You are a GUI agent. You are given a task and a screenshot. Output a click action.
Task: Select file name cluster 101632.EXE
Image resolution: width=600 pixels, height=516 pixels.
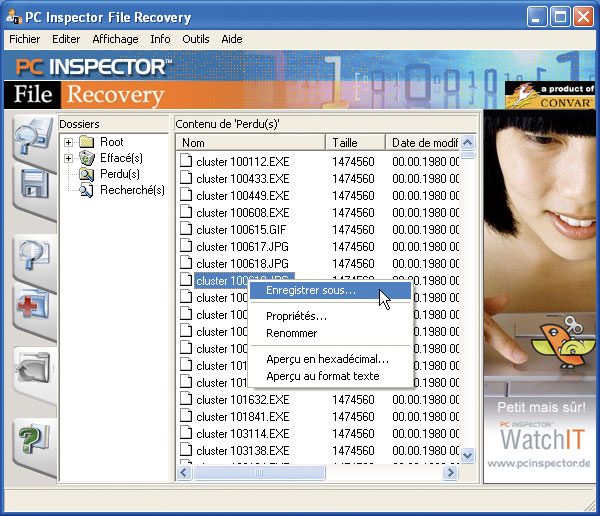point(243,400)
